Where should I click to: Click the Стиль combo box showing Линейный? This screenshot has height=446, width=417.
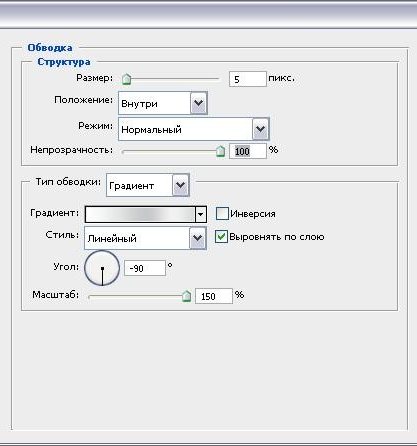coord(145,238)
